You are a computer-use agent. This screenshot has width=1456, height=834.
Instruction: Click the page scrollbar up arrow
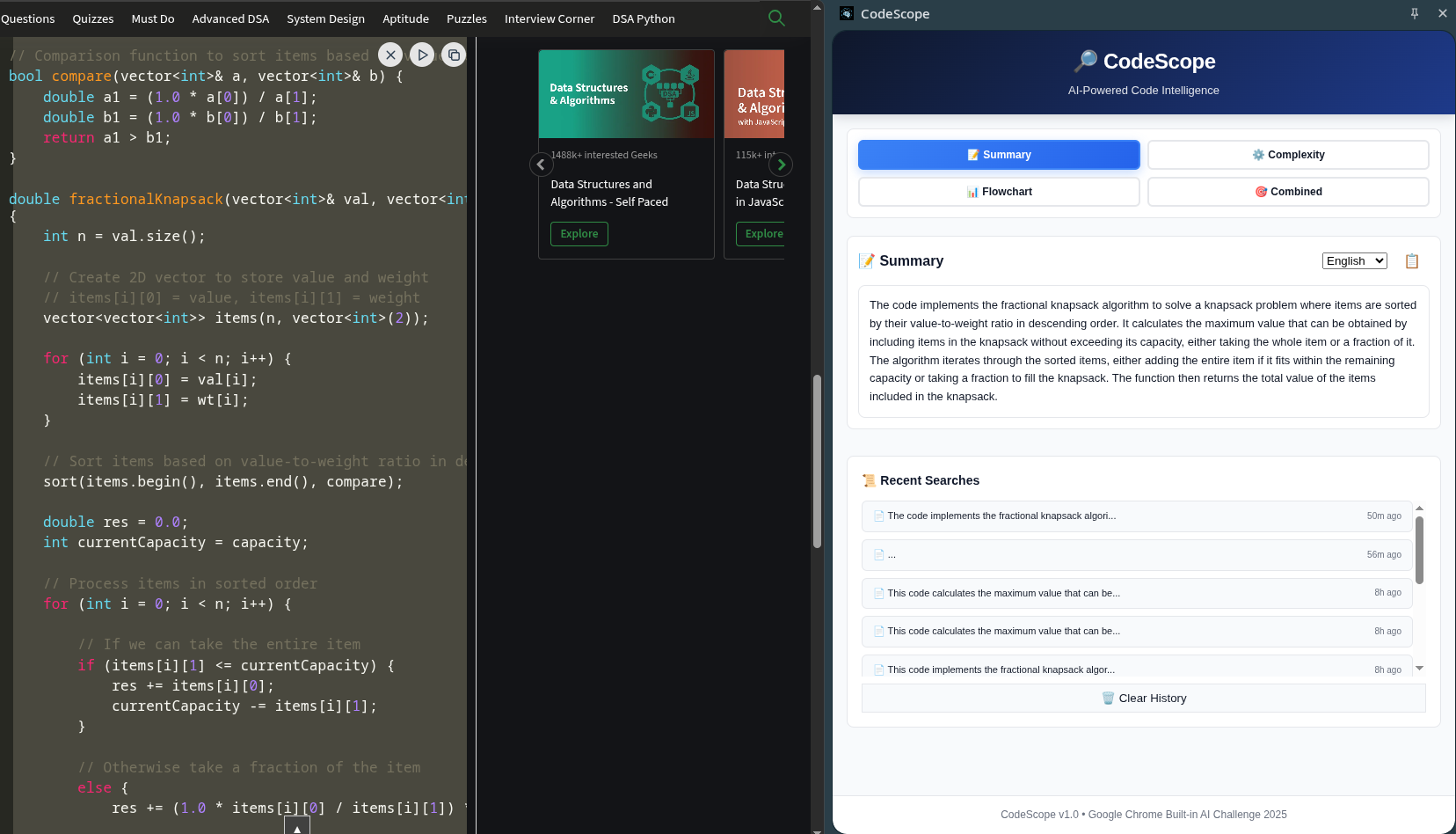(817, 6)
